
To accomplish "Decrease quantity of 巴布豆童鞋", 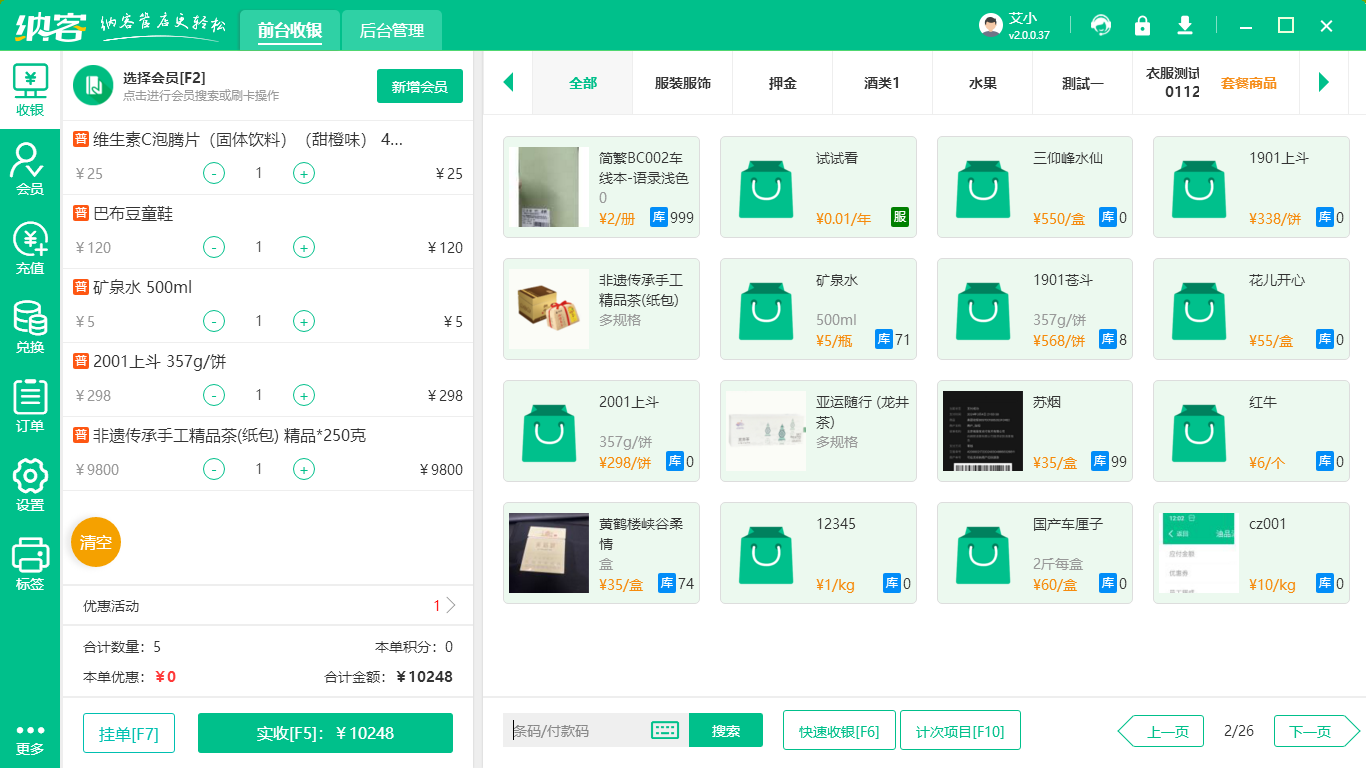I will pos(214,247).
